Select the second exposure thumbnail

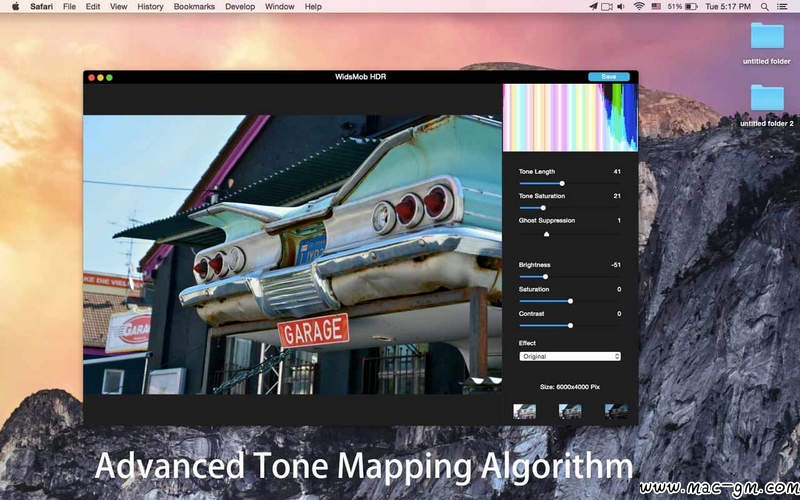point(570,411)
